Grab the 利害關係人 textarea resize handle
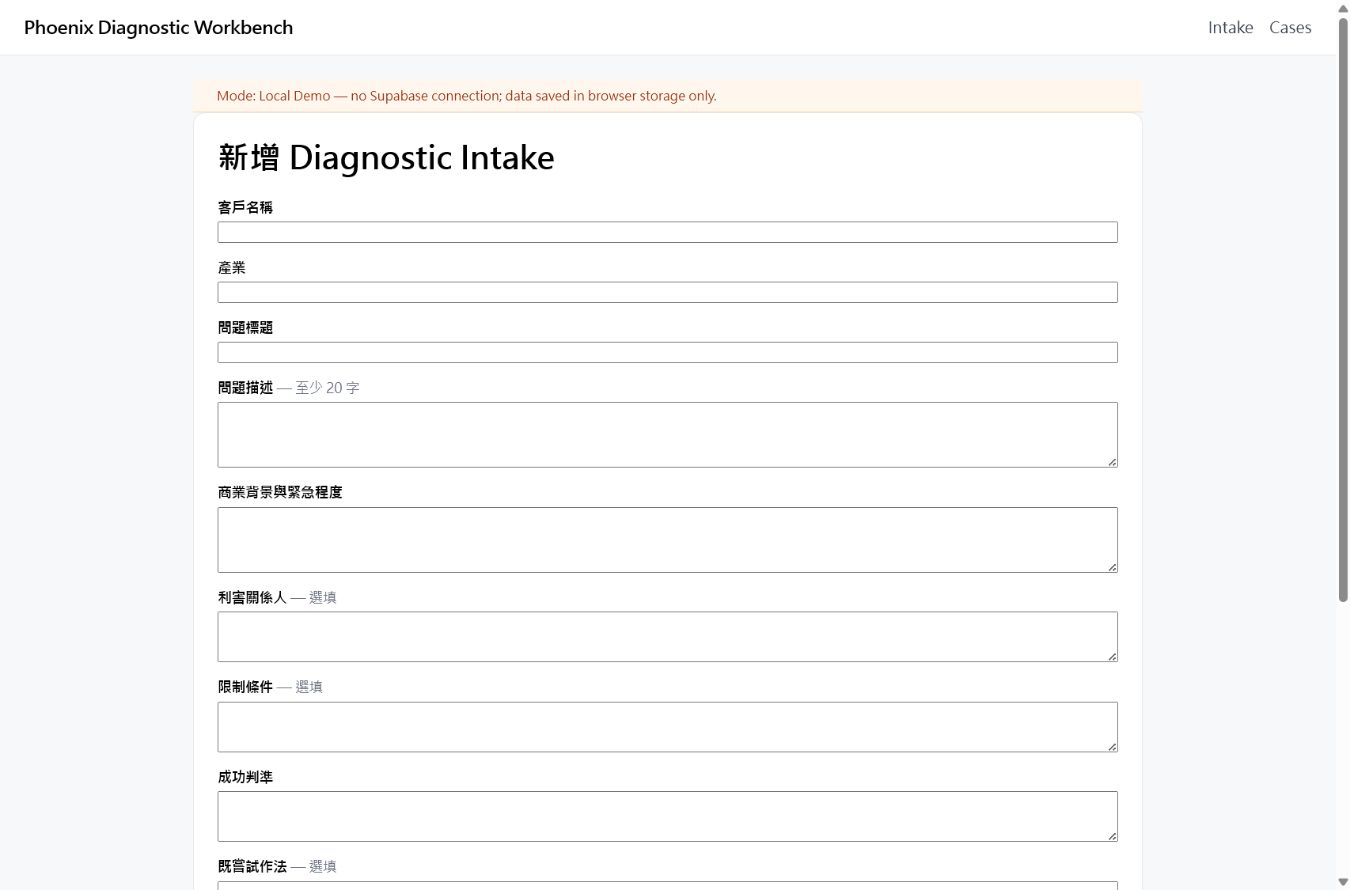The image size is (1350, 890). [1111, 655]
